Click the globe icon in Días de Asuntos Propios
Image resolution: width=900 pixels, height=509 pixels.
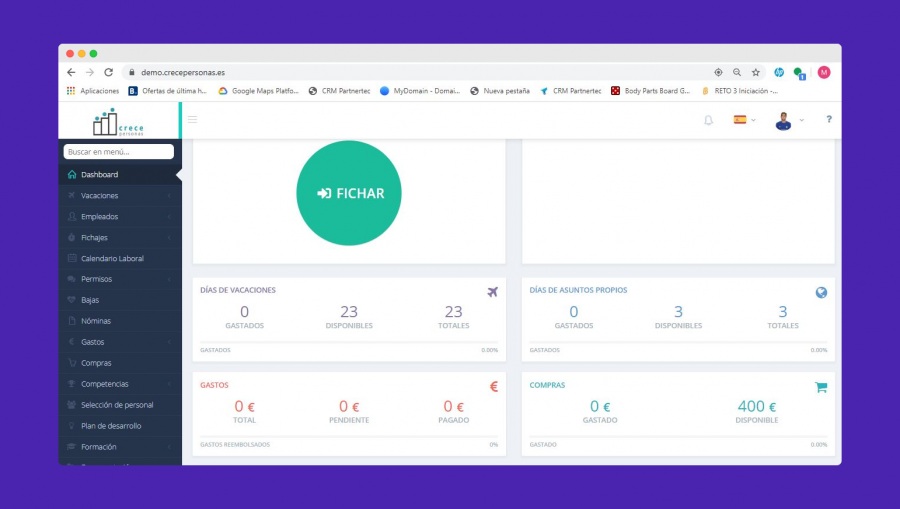pos(821,292)
